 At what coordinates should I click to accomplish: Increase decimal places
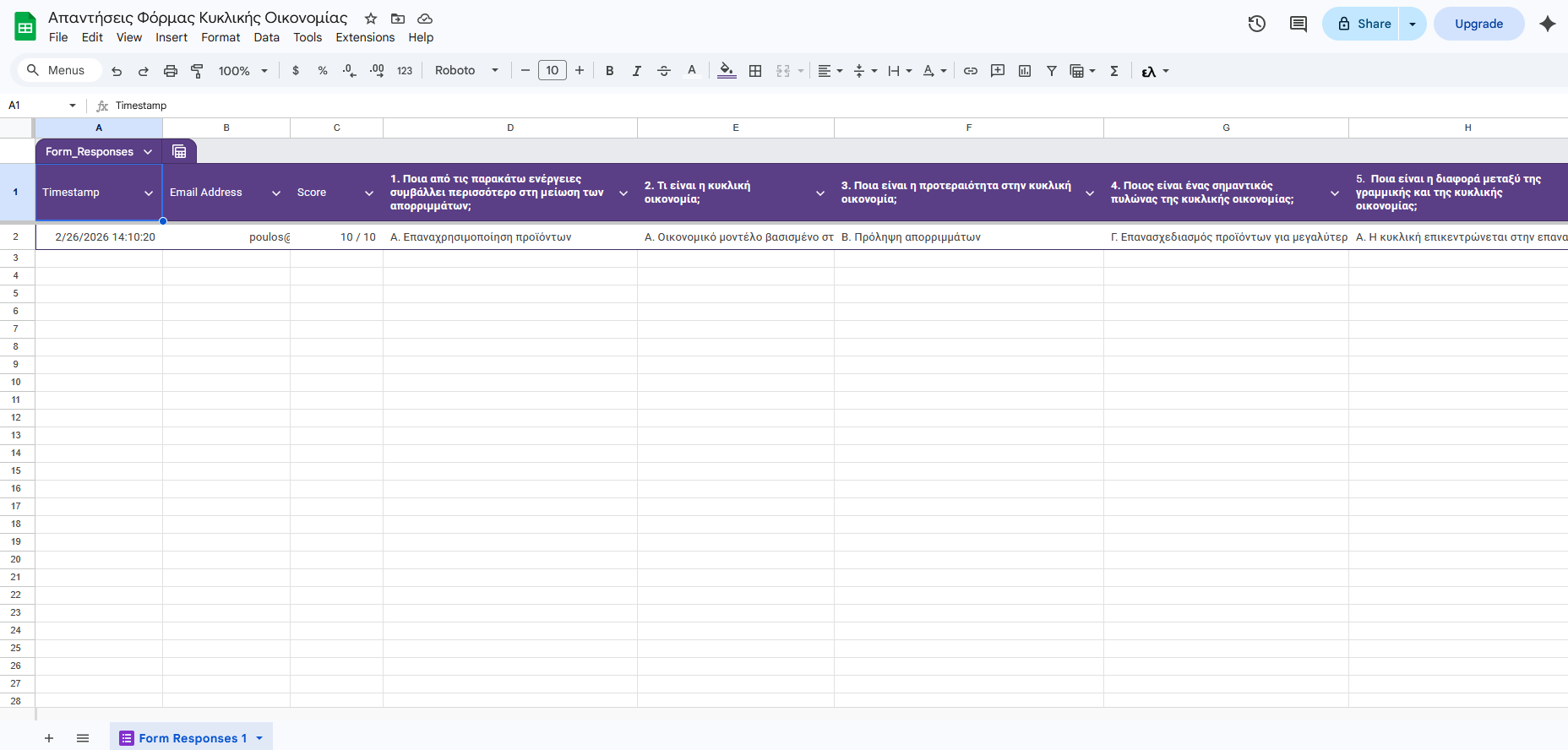coord(377,71)
